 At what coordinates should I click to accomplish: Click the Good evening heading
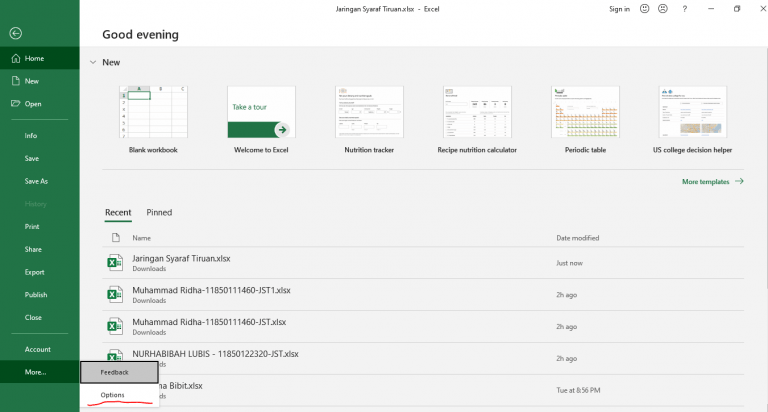(140, 34)
